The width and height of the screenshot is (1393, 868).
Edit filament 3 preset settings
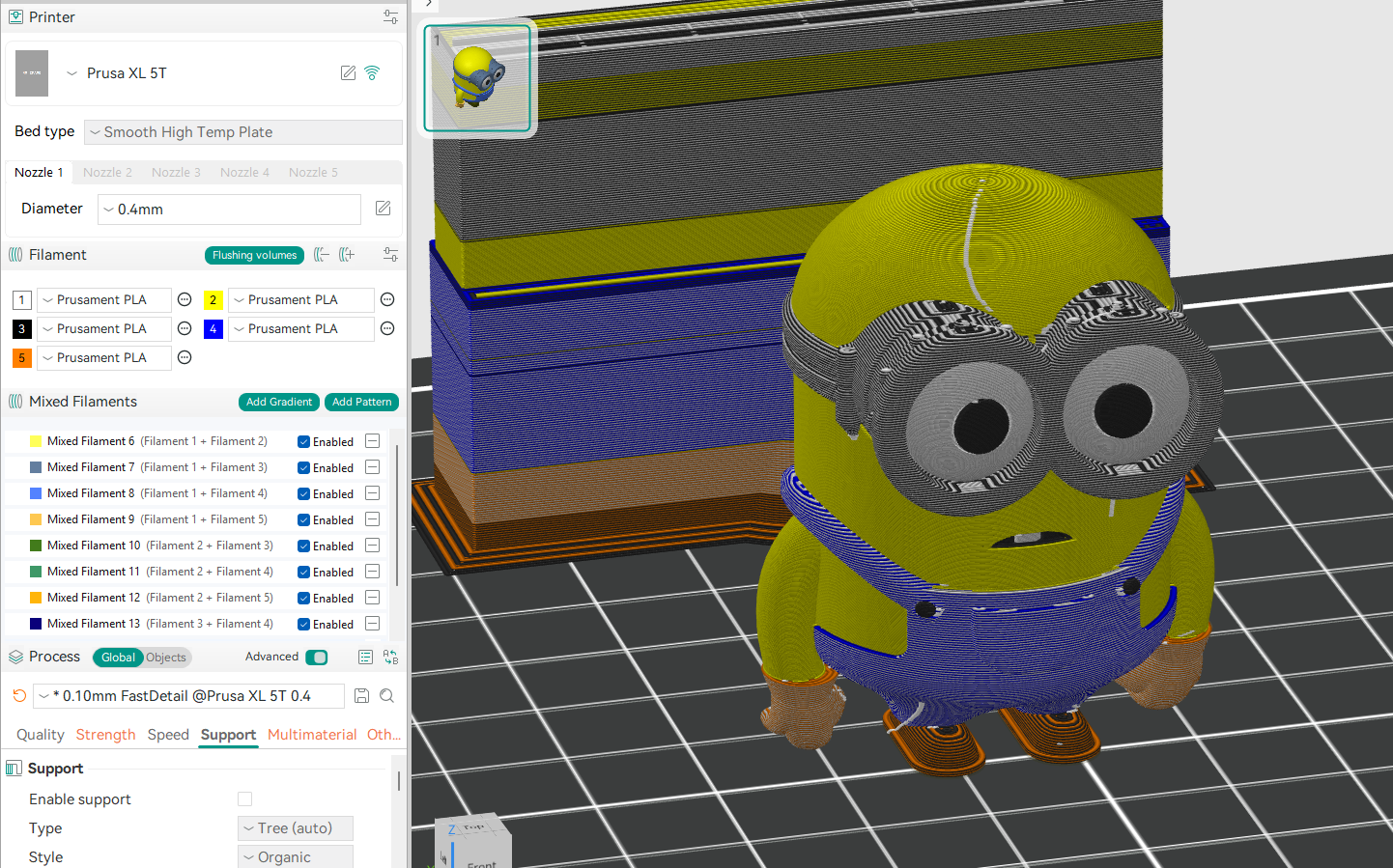tap(185, 329)
